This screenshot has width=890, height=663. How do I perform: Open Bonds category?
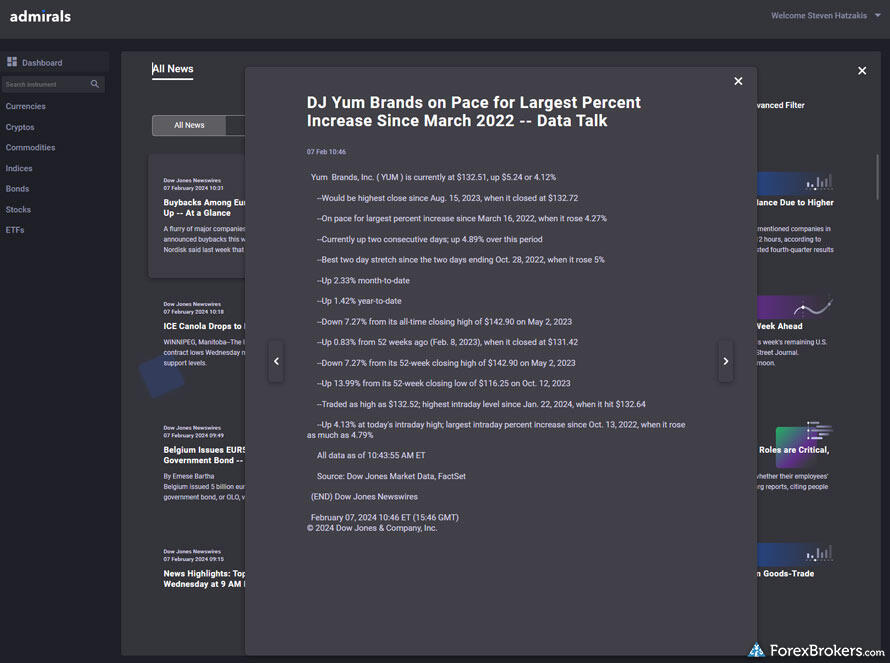pos(17,188)
